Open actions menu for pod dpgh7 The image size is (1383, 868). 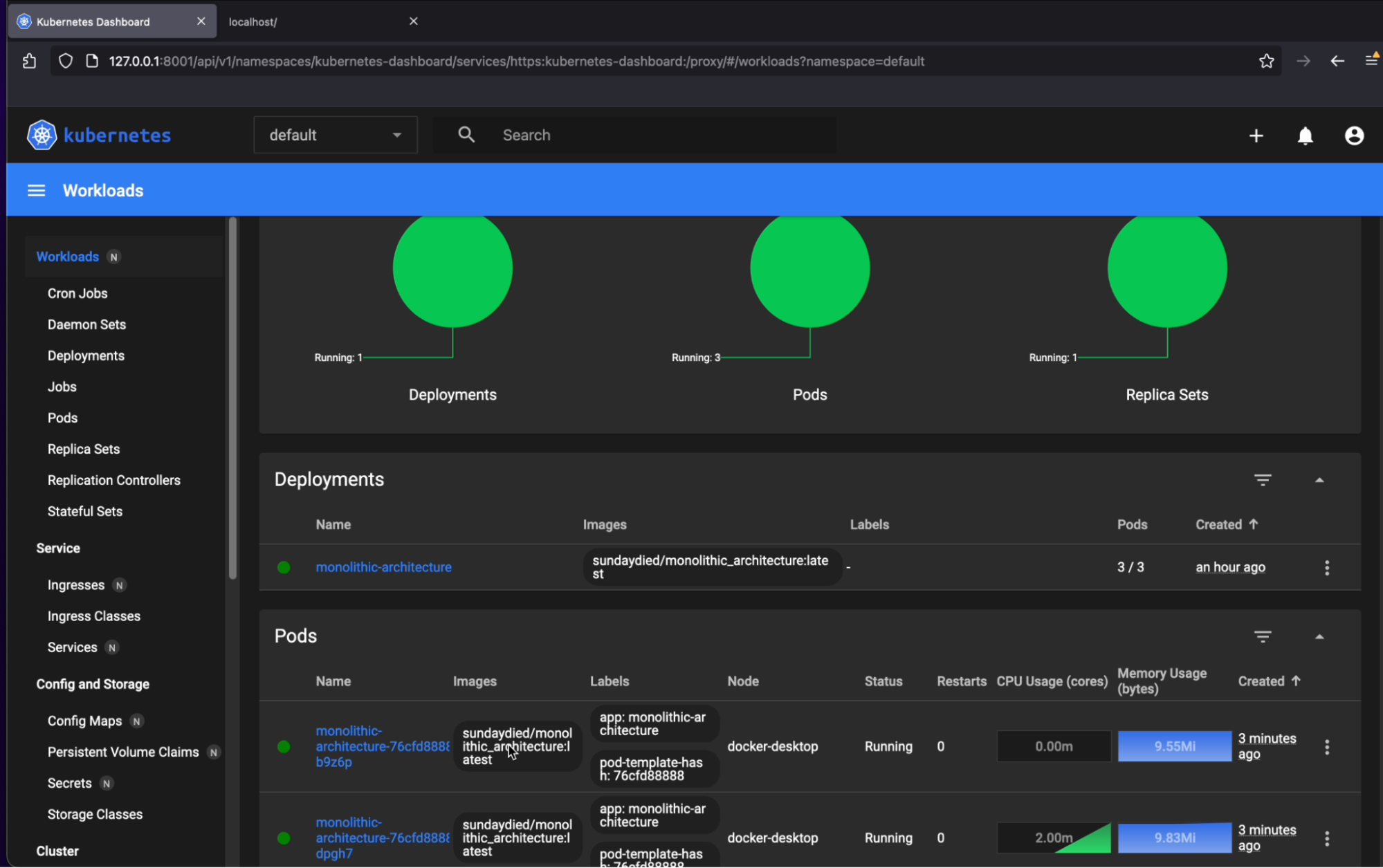click(1326, 838)
